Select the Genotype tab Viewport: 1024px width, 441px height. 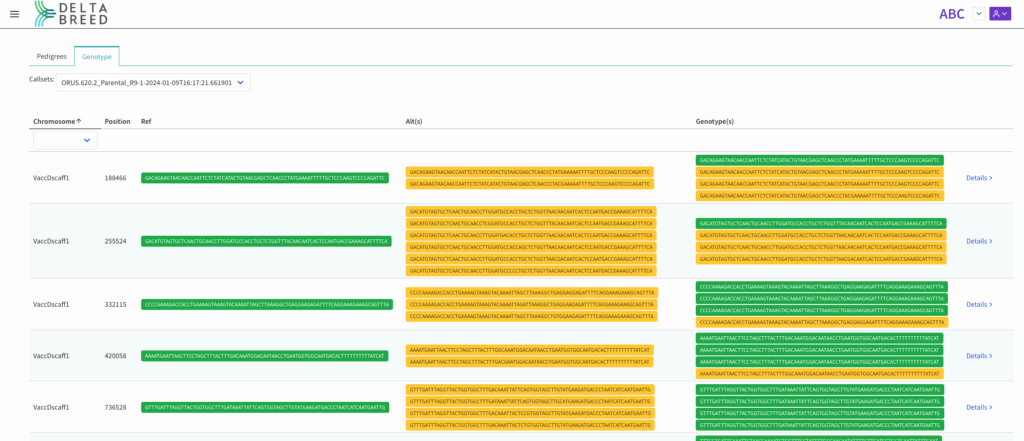click(97, 56)
